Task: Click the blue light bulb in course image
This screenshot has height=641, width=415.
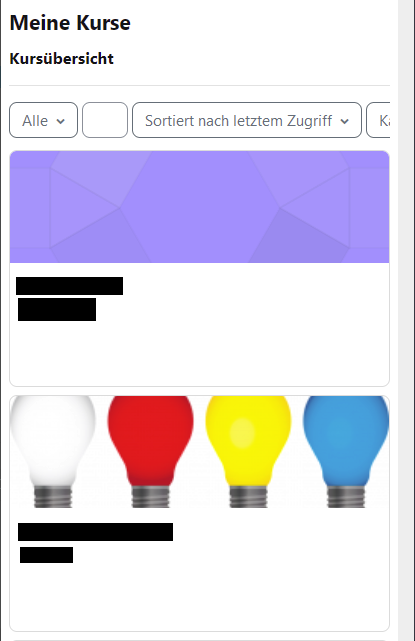Action: click(346, 451)
